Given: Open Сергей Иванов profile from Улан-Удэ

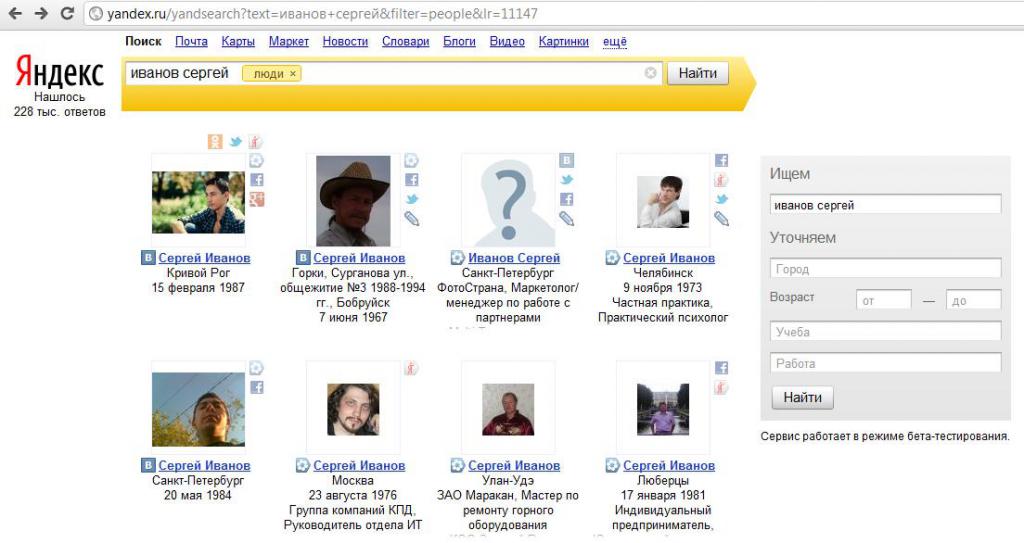Looking at the screenshot, I should point(514,465).
